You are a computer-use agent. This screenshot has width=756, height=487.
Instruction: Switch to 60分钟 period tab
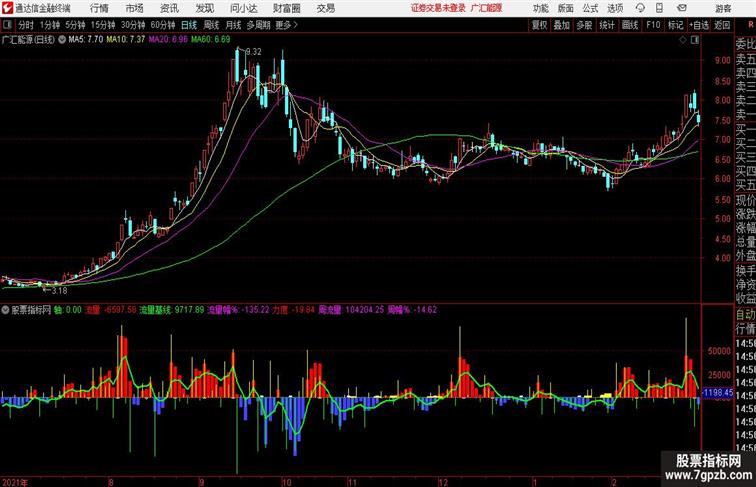163,25
